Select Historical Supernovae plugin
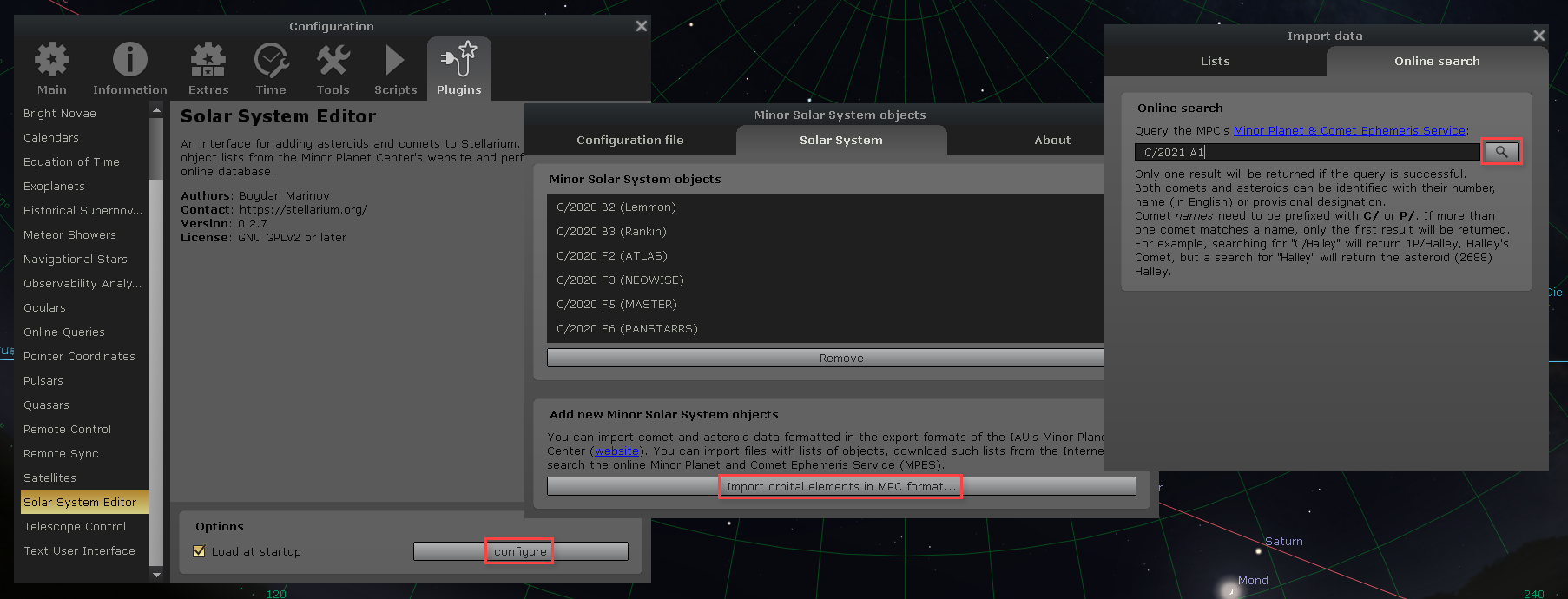1568x599 pixels. coord(85,210)
